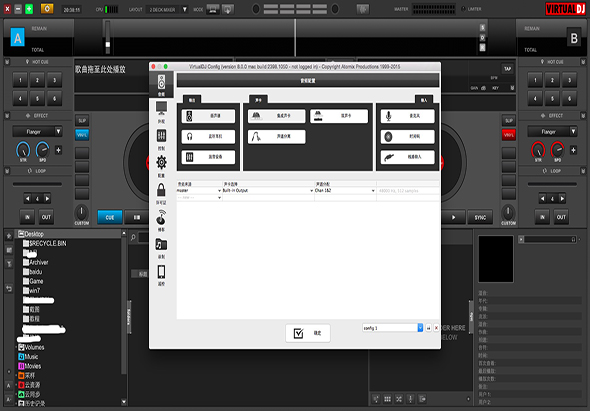
Task: Open the Audio section in Config sidebar
Action: (161, 85)
